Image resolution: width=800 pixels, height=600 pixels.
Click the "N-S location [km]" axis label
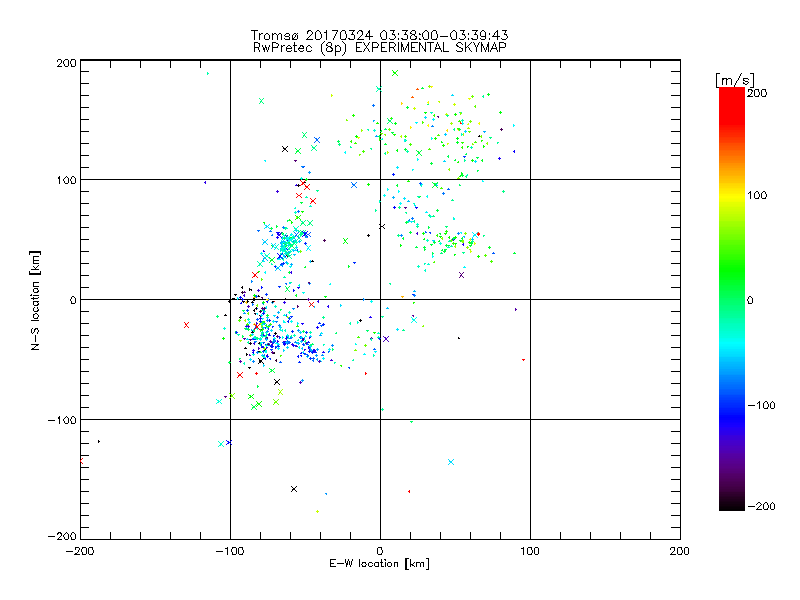coord(35,300)
